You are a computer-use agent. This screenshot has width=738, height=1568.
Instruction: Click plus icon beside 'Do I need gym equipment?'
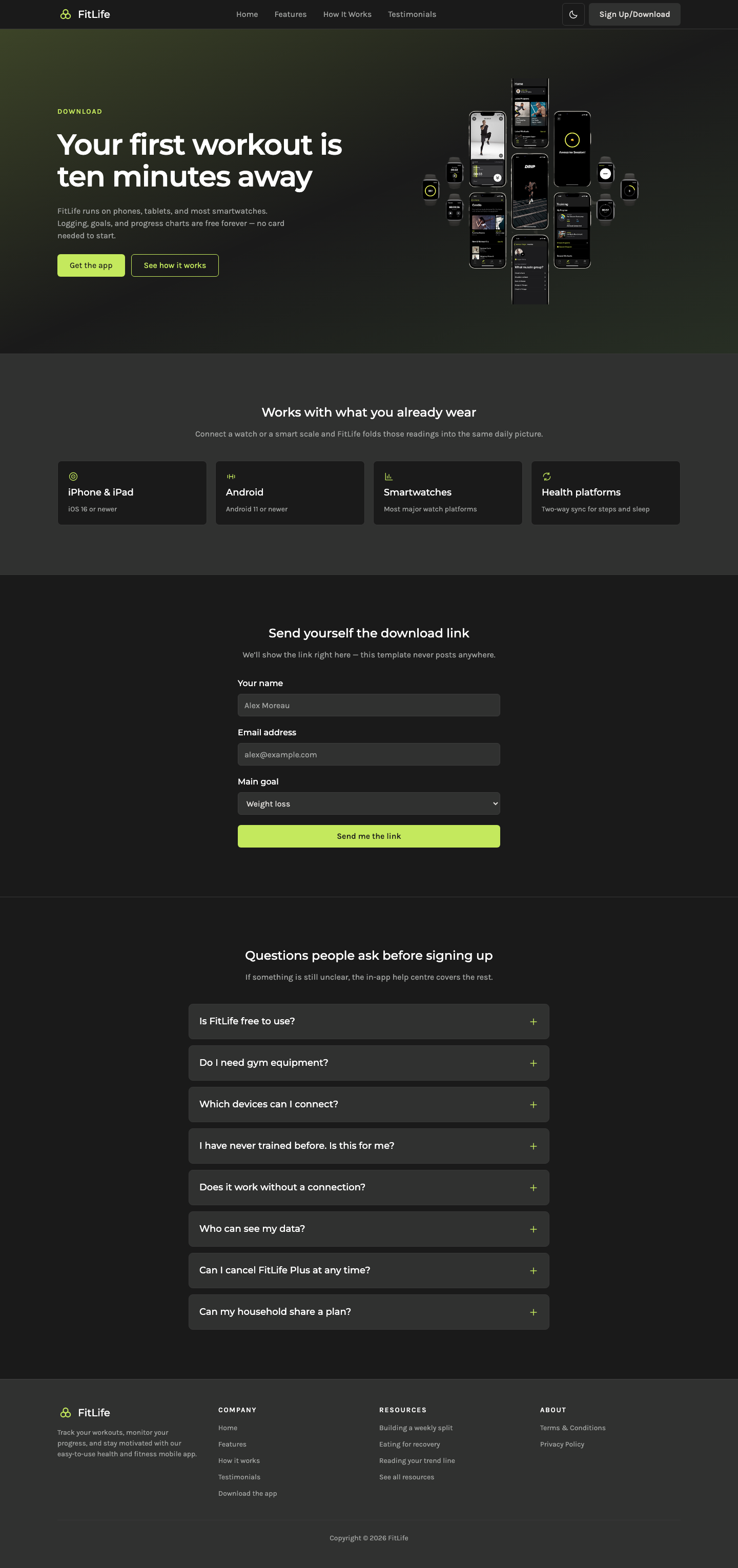(x=534, y=1063)
